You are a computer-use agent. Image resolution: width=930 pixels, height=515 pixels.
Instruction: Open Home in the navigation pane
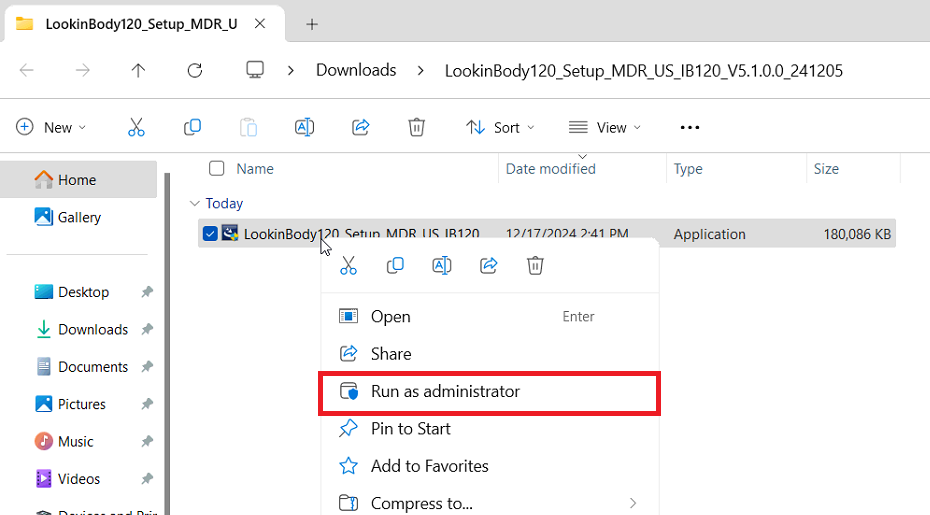(x=78, y=180)
